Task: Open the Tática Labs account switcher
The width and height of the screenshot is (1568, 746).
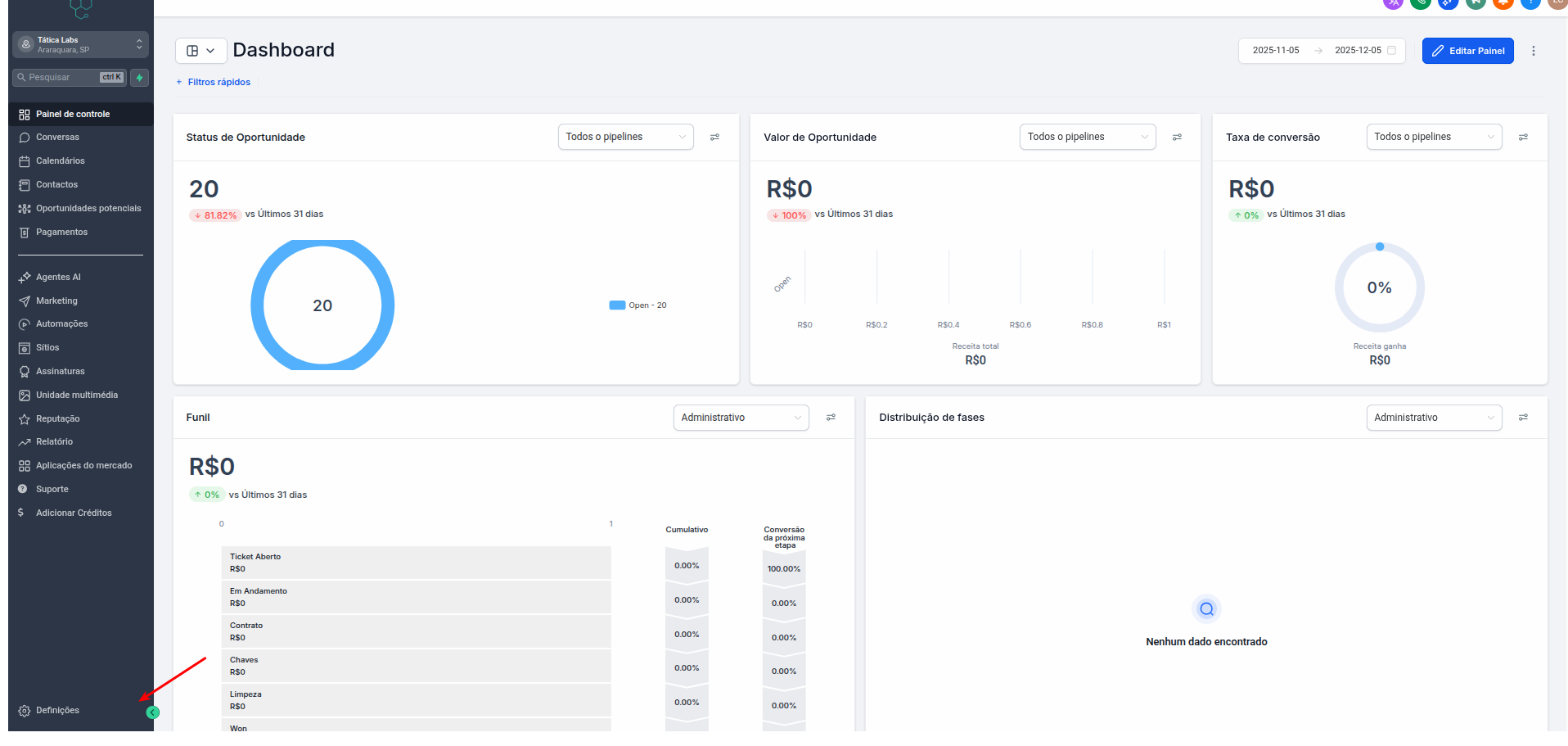Action: pyautogui.click(x=80, y=45)
